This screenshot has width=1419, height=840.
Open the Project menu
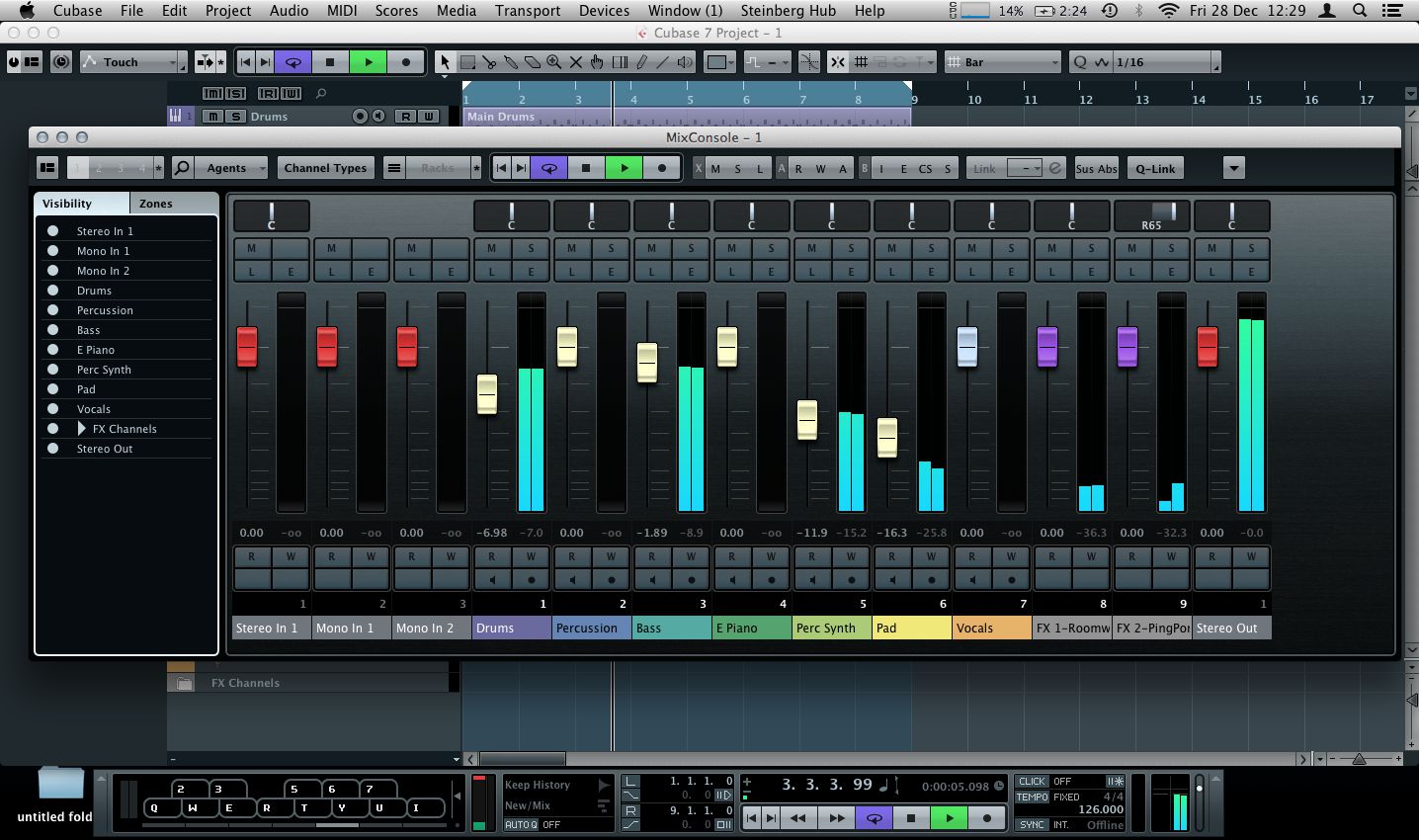click(228, 10)
